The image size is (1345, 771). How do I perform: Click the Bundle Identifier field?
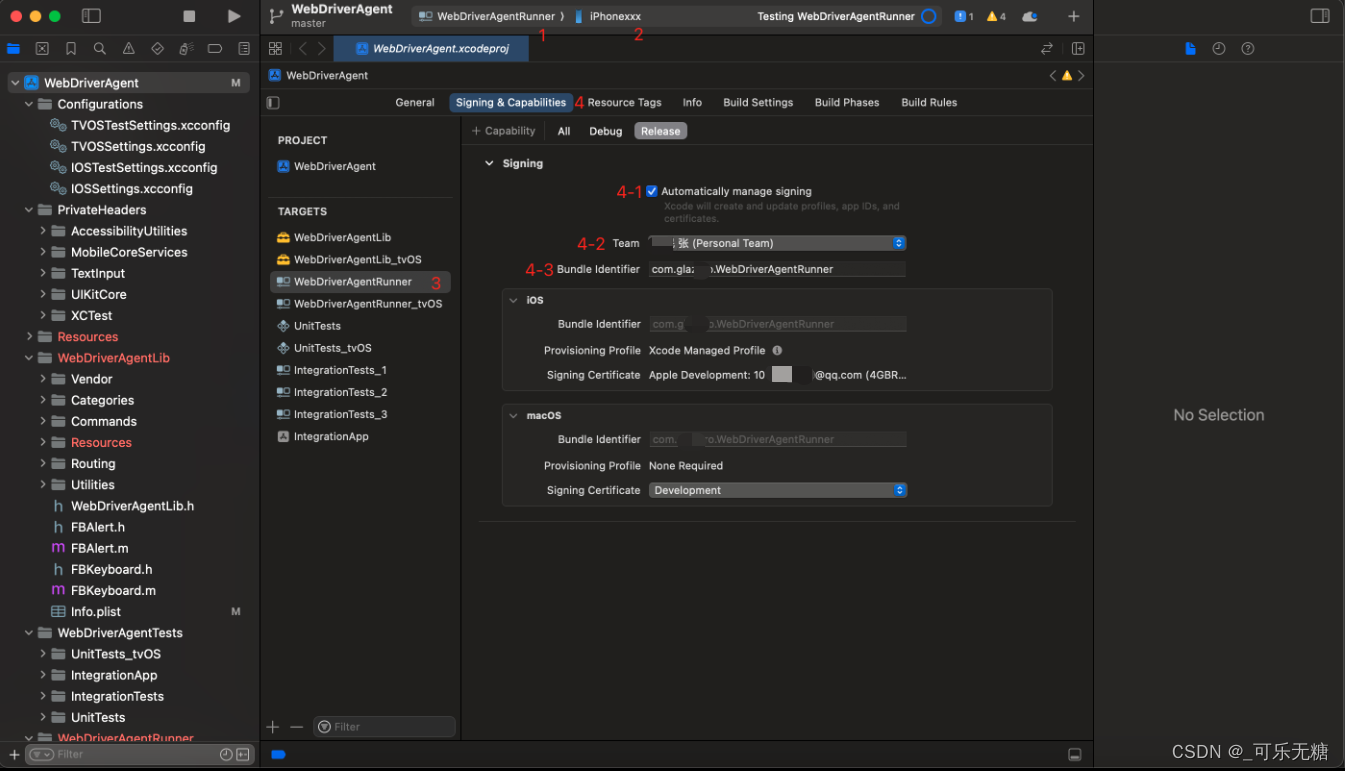[777, 269]
